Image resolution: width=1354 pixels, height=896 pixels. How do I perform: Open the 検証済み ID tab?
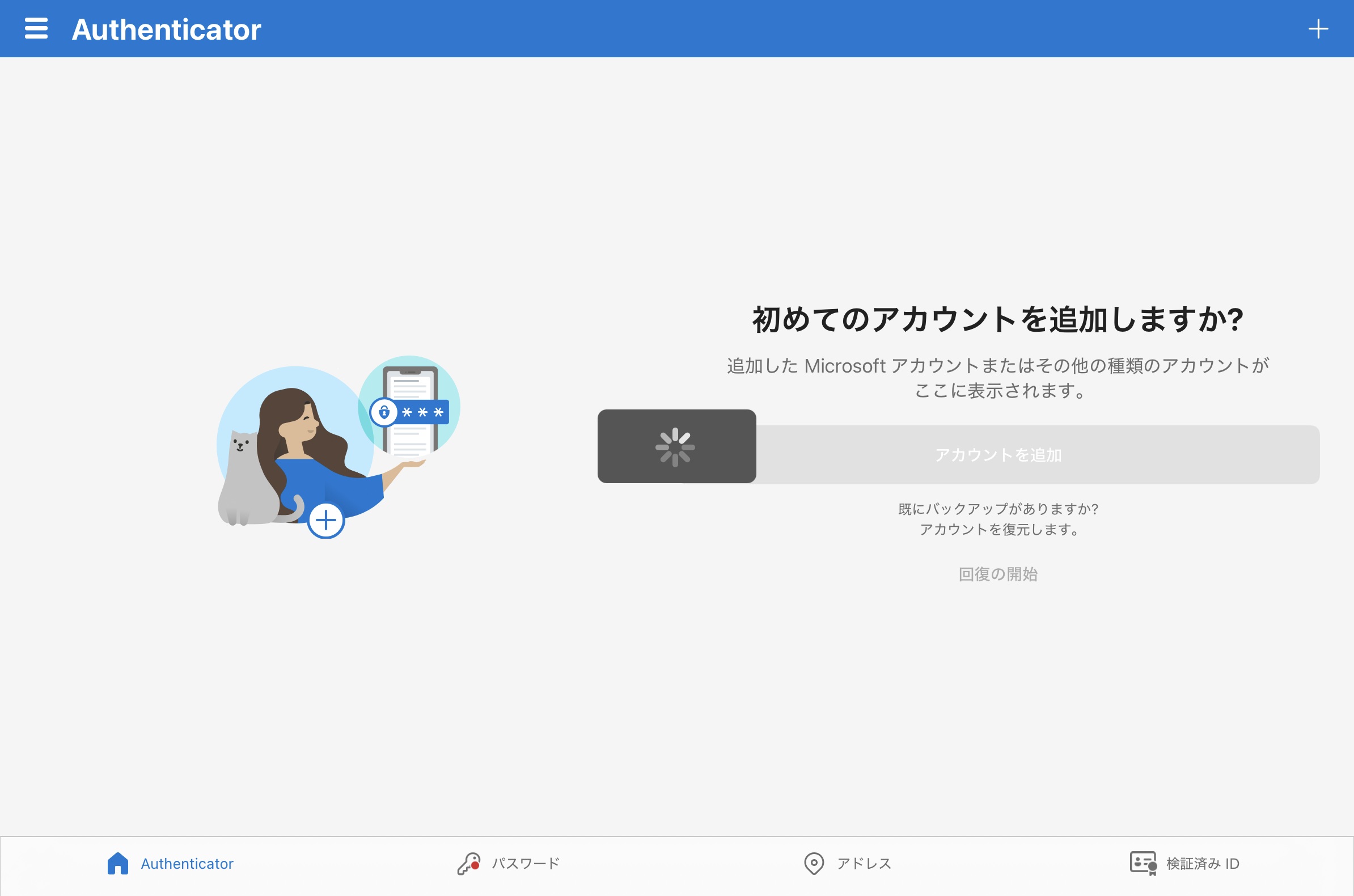point(1185,864)
